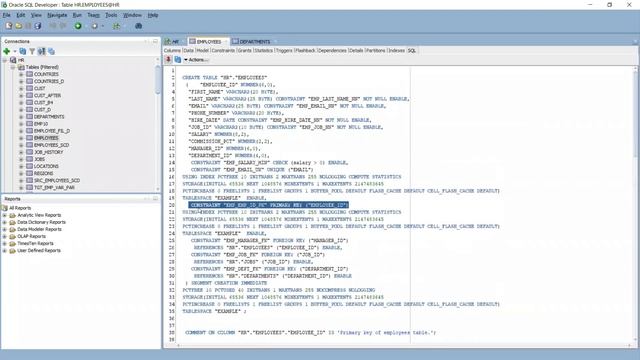Open the Actions dropdown
The image size is (640, 360).
click(196, 60)
